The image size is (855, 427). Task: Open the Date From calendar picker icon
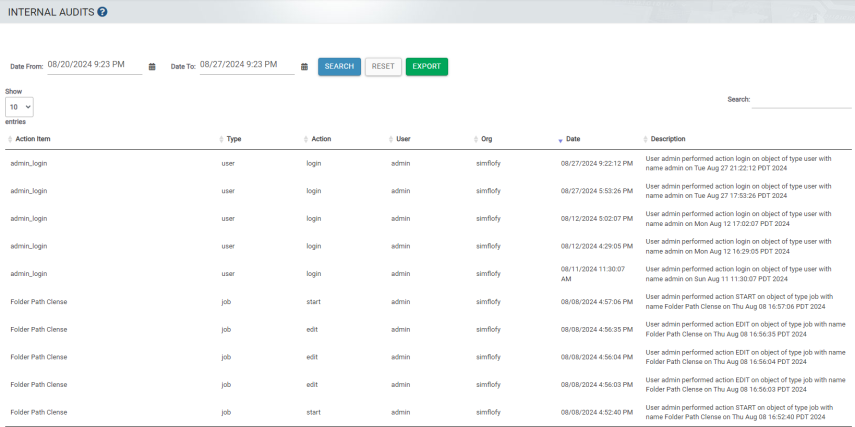(152, 67)
